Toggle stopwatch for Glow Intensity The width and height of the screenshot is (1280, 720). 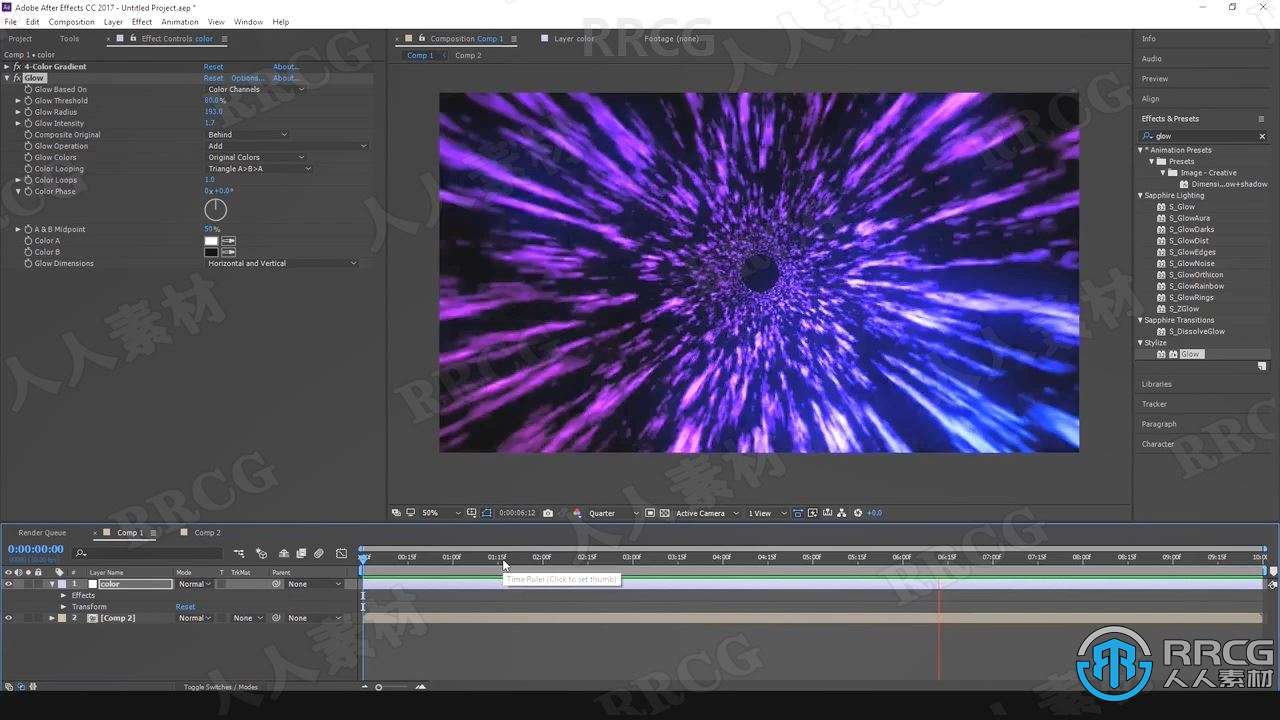tap(28, 123)
